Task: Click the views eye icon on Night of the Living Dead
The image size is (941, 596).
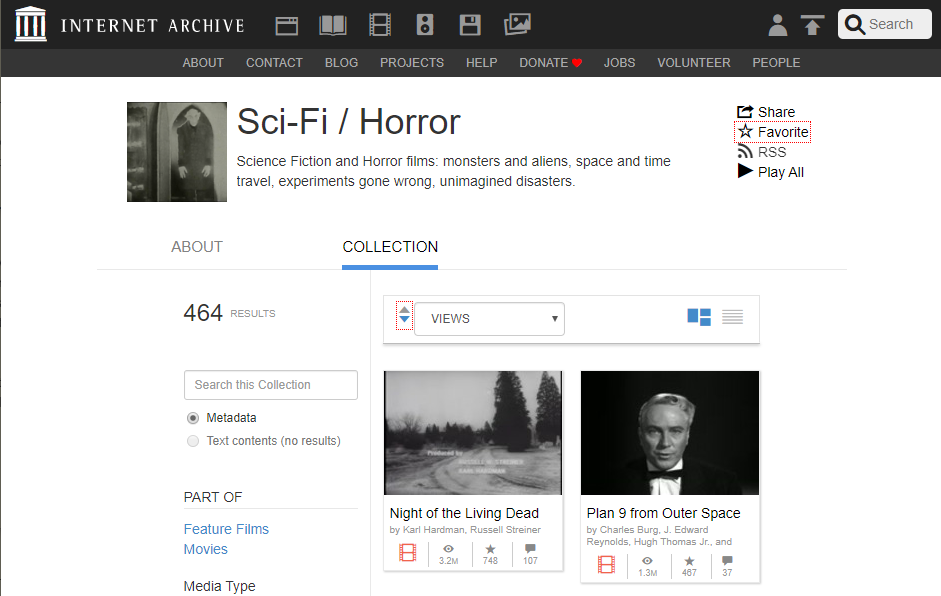Action: (448, 549)
